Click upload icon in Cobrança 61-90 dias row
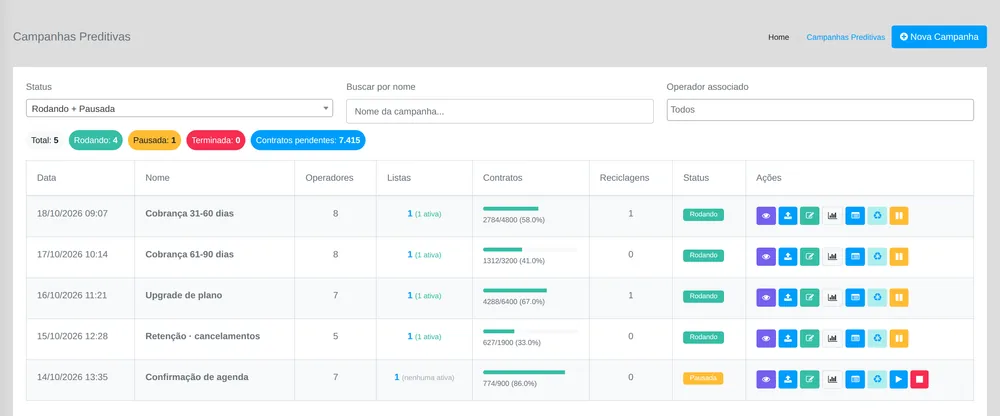Screen dimensions: 1000x416 (x=788, y=256)
